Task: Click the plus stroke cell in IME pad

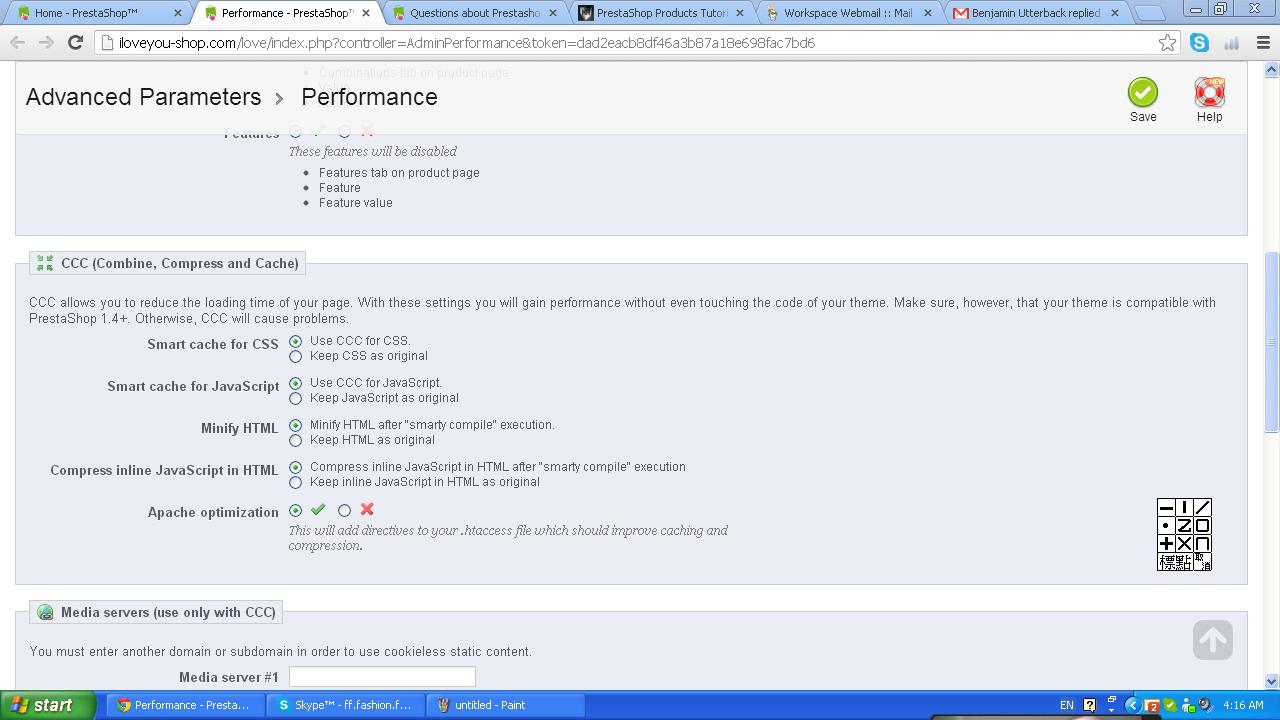Action: 1166,544
